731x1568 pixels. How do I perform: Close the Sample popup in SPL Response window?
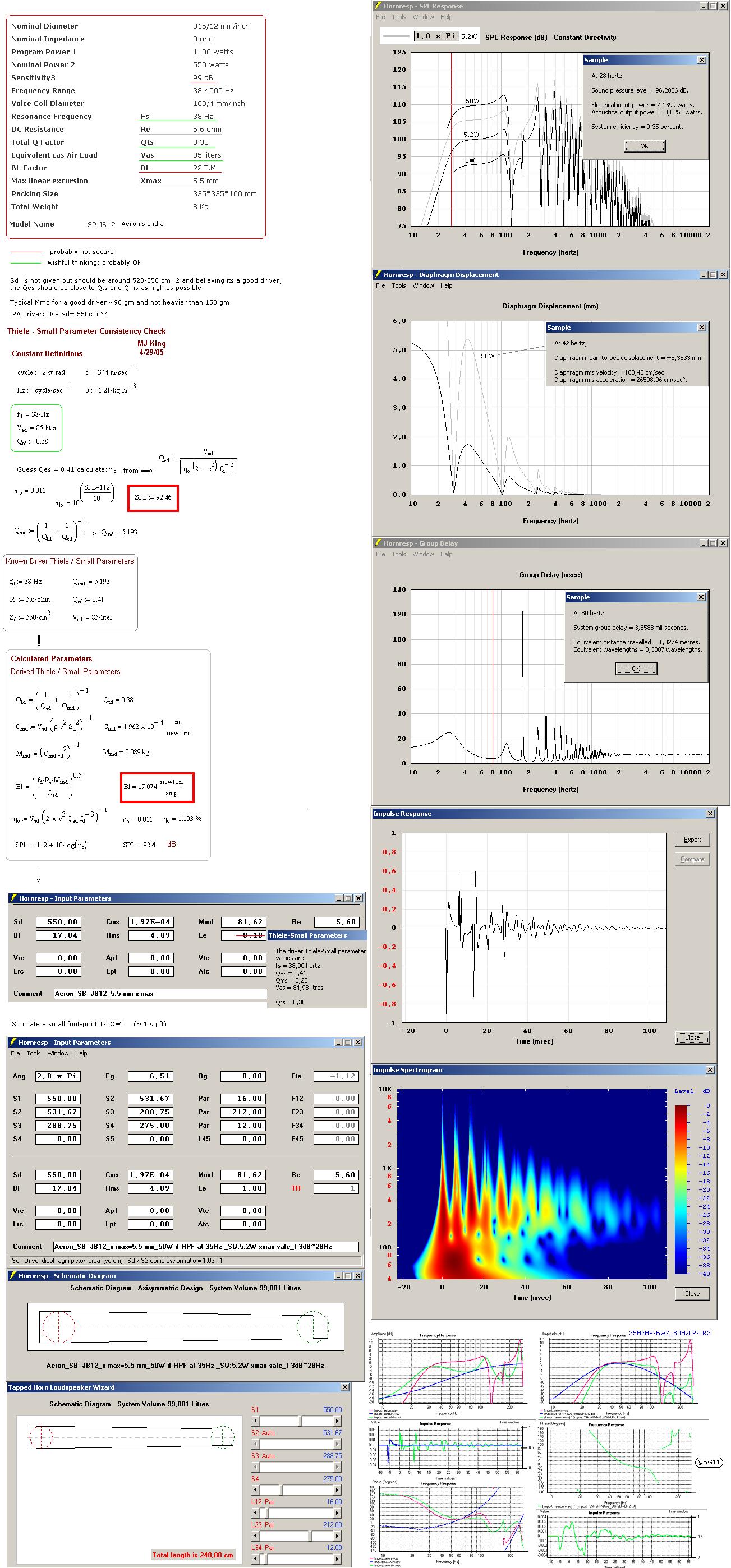point(702,59)
